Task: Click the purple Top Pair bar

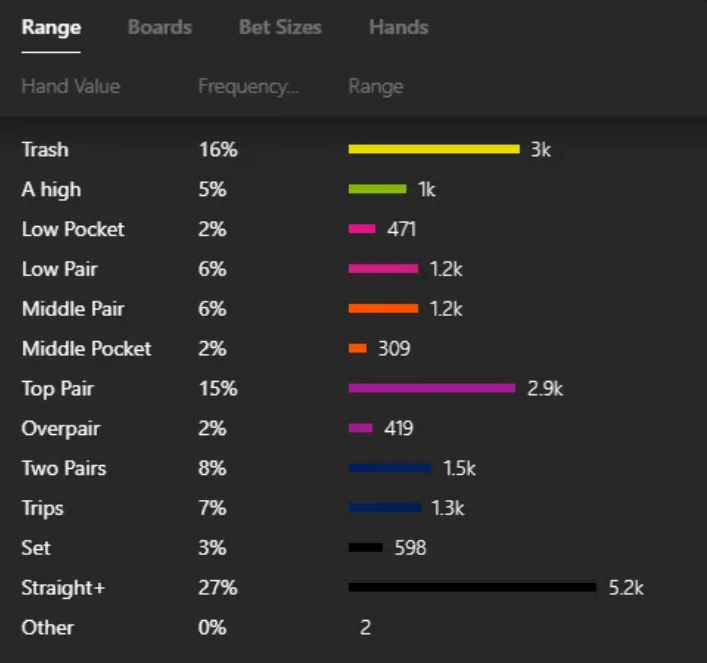Action: click(431, 388)
